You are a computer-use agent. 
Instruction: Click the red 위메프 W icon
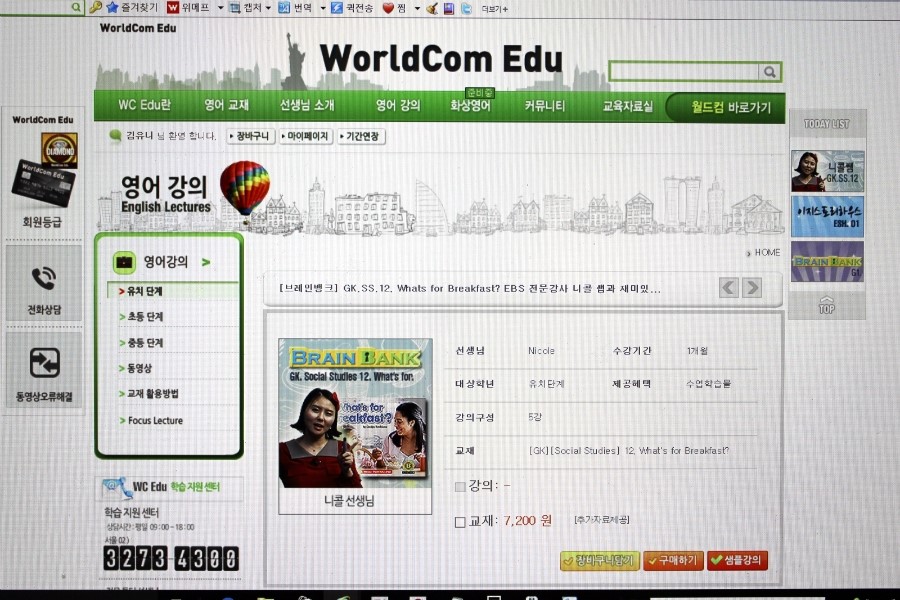tap(173, 7)
